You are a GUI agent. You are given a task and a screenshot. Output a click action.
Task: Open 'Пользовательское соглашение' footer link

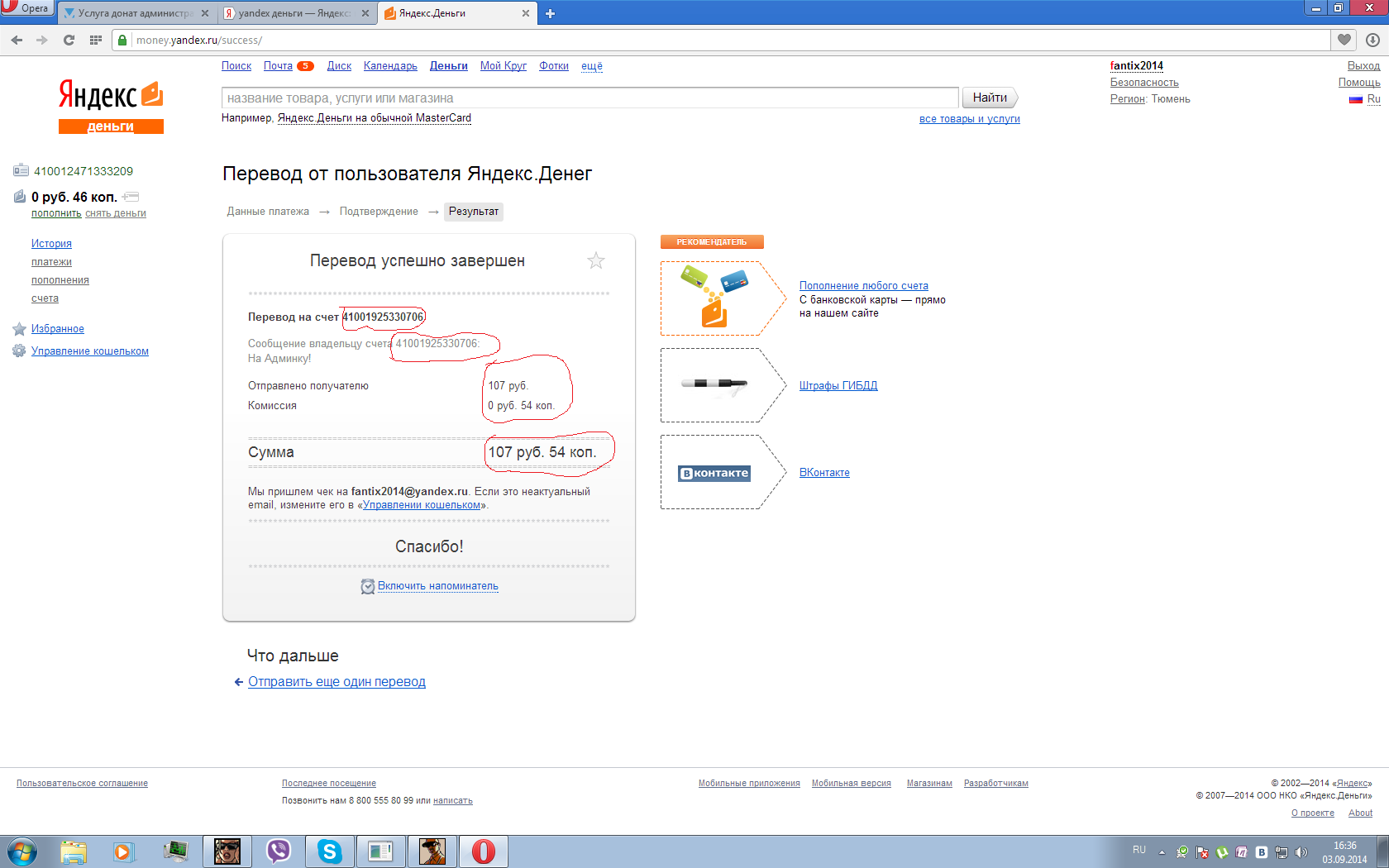point(82,784)
